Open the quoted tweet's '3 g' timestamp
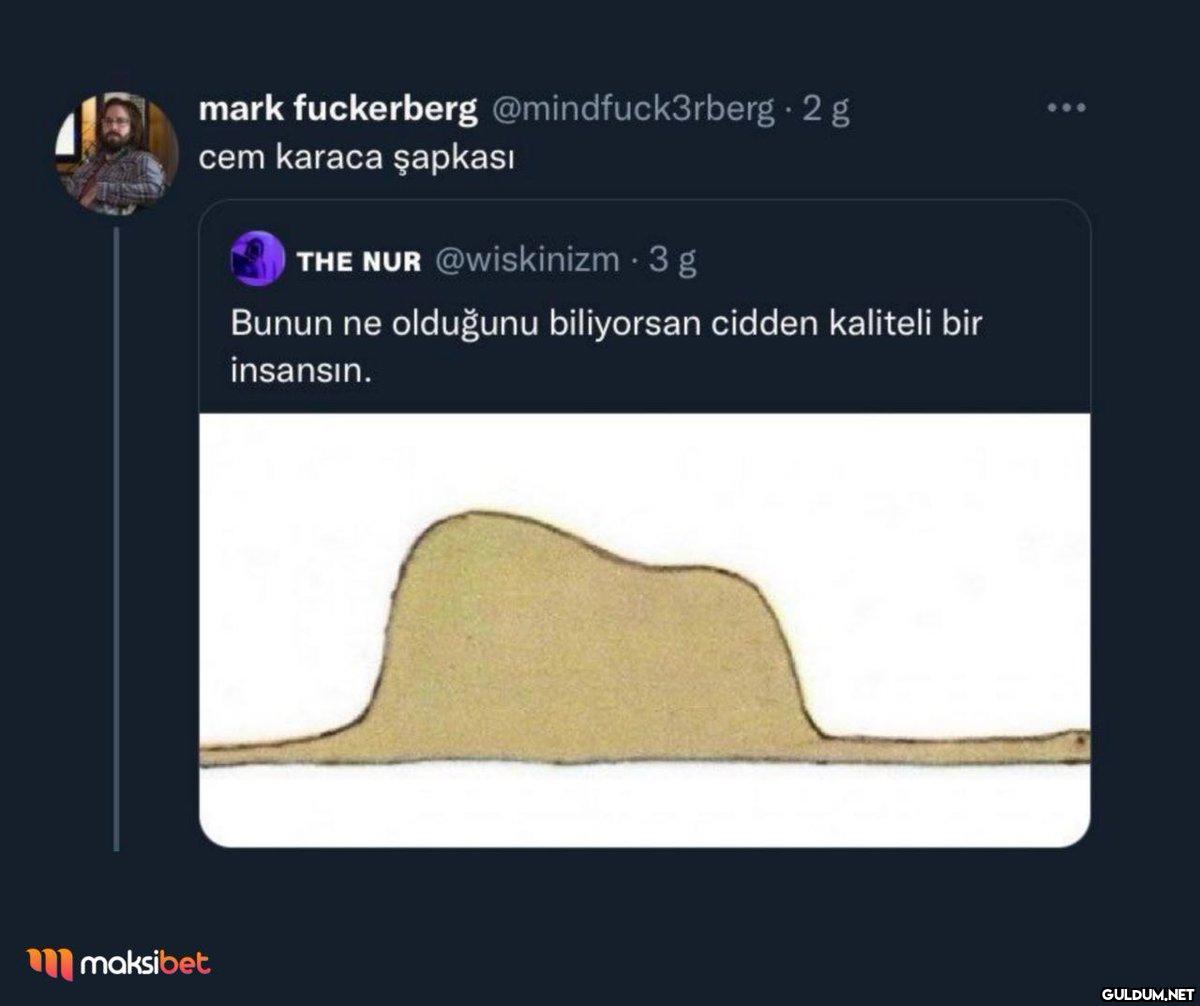The height and width of the screenshot is (1006, 1200). pyautogui.click(x=672, y=261)
